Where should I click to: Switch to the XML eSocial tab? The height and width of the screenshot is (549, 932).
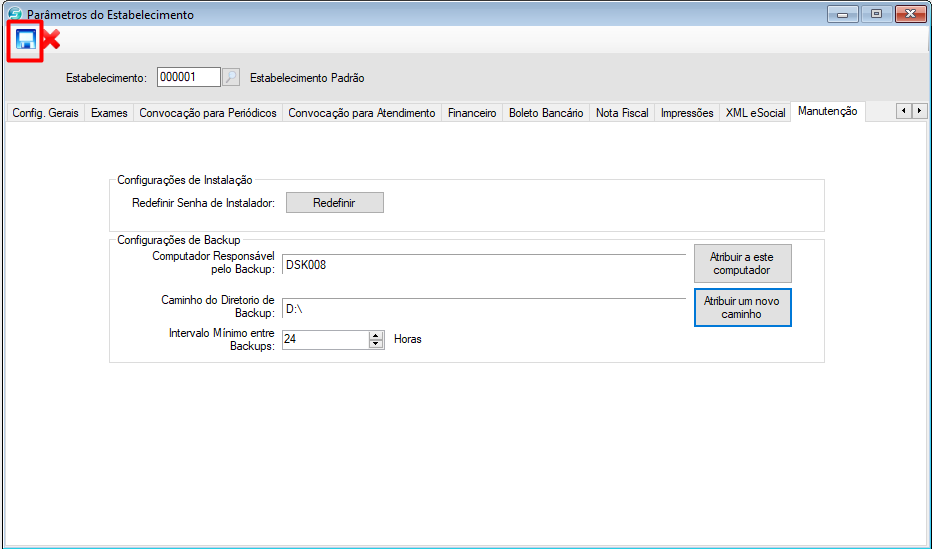(x=755, y=113)
